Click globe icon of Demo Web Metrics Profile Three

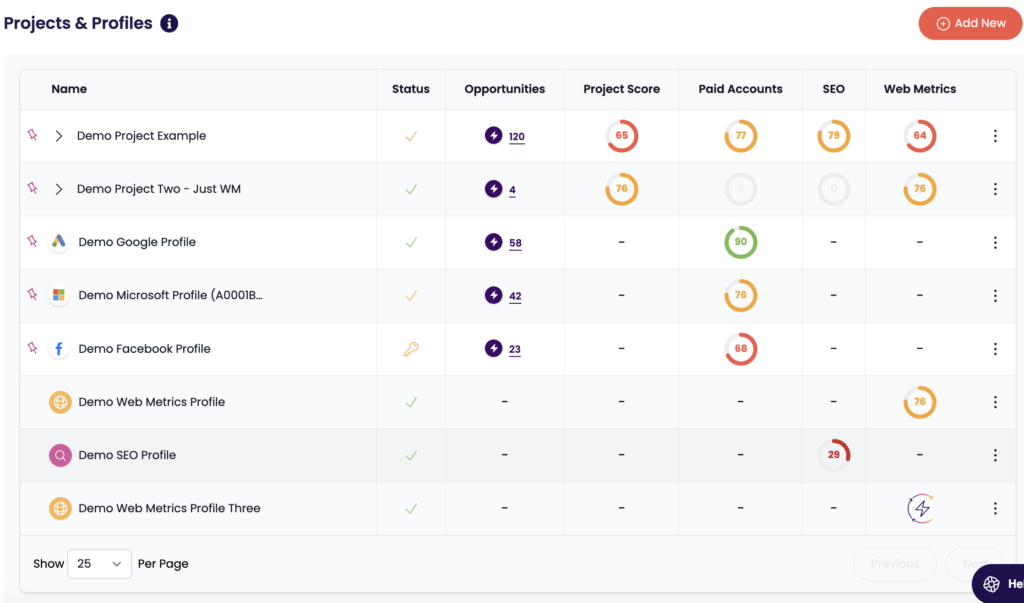point(60,508)
